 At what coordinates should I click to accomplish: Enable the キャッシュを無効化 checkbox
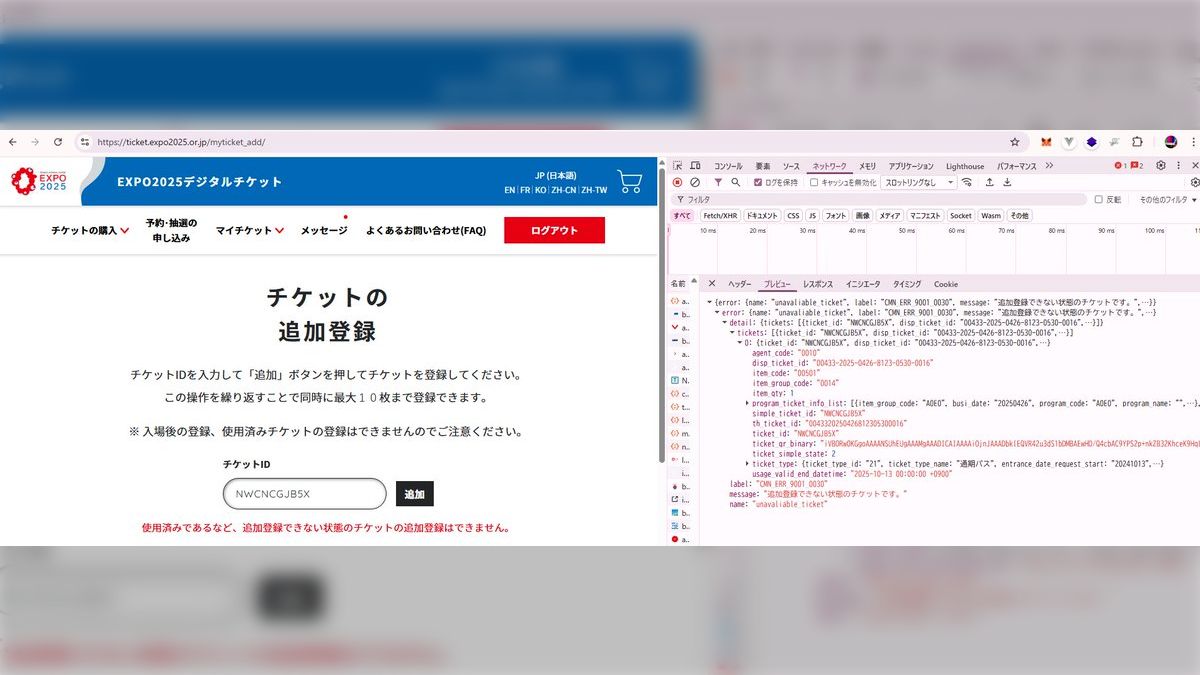813,182
